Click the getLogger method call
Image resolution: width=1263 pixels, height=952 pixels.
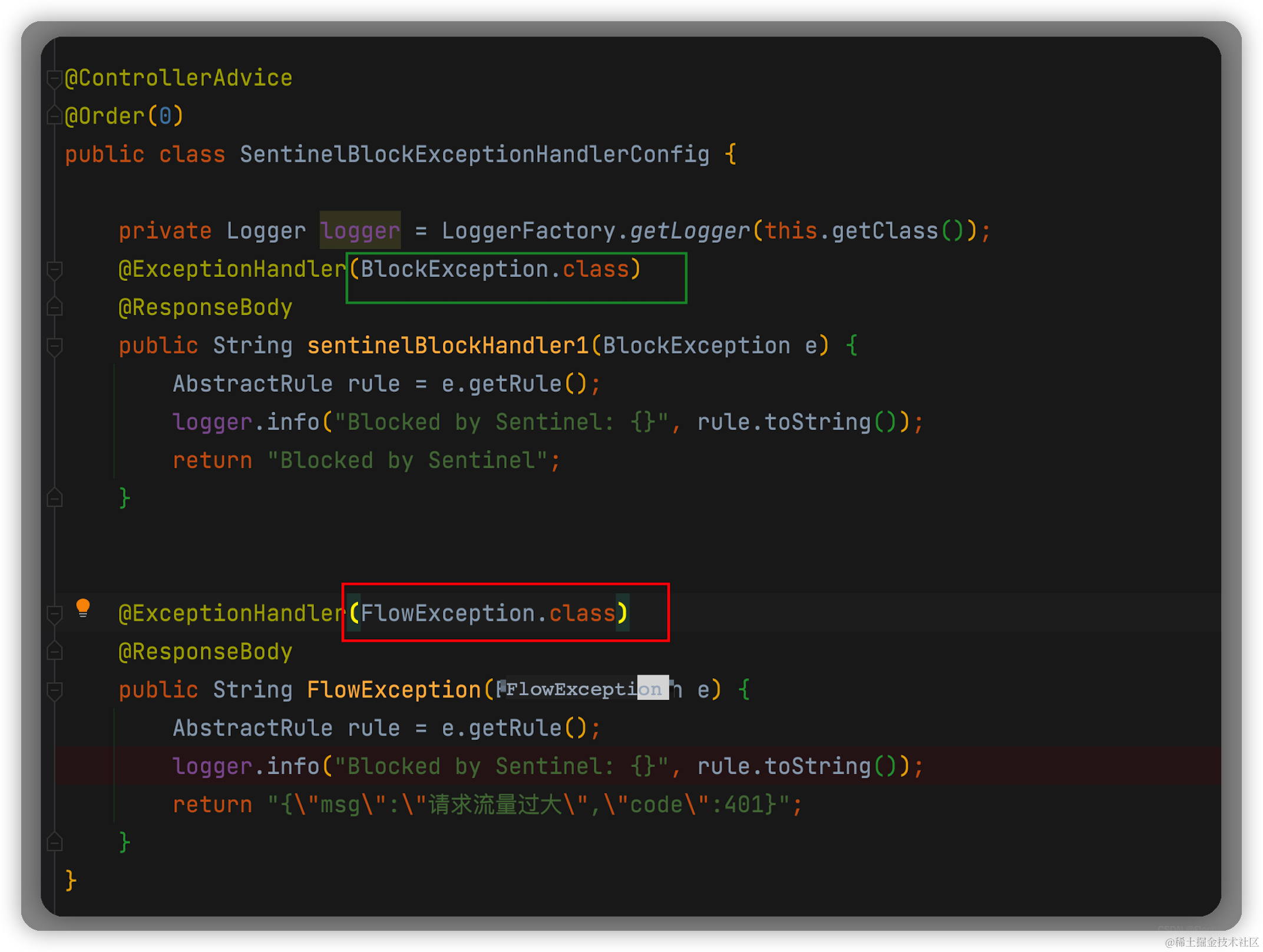[689, 231]
